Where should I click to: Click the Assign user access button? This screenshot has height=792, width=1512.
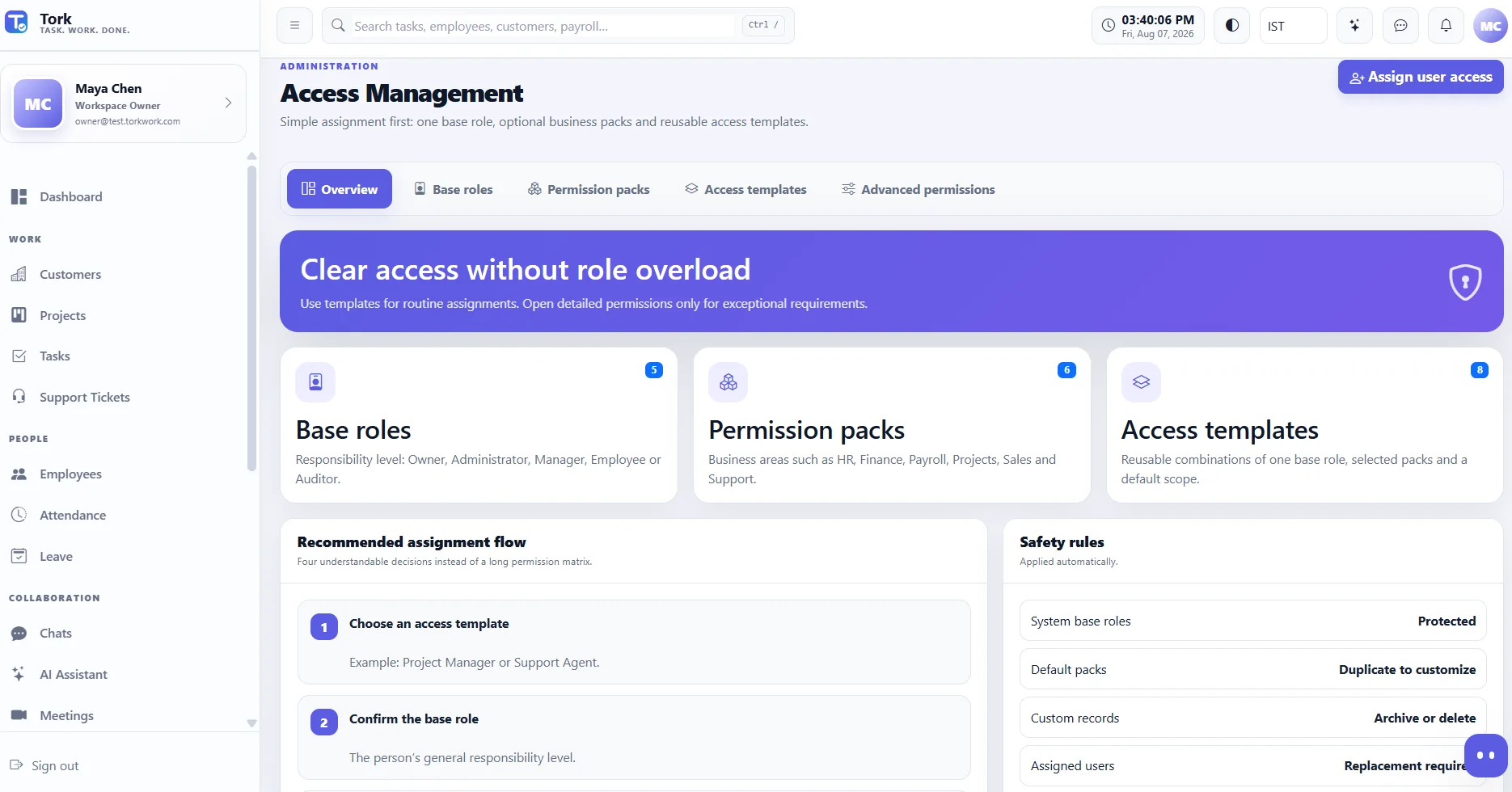[1421, 77]
